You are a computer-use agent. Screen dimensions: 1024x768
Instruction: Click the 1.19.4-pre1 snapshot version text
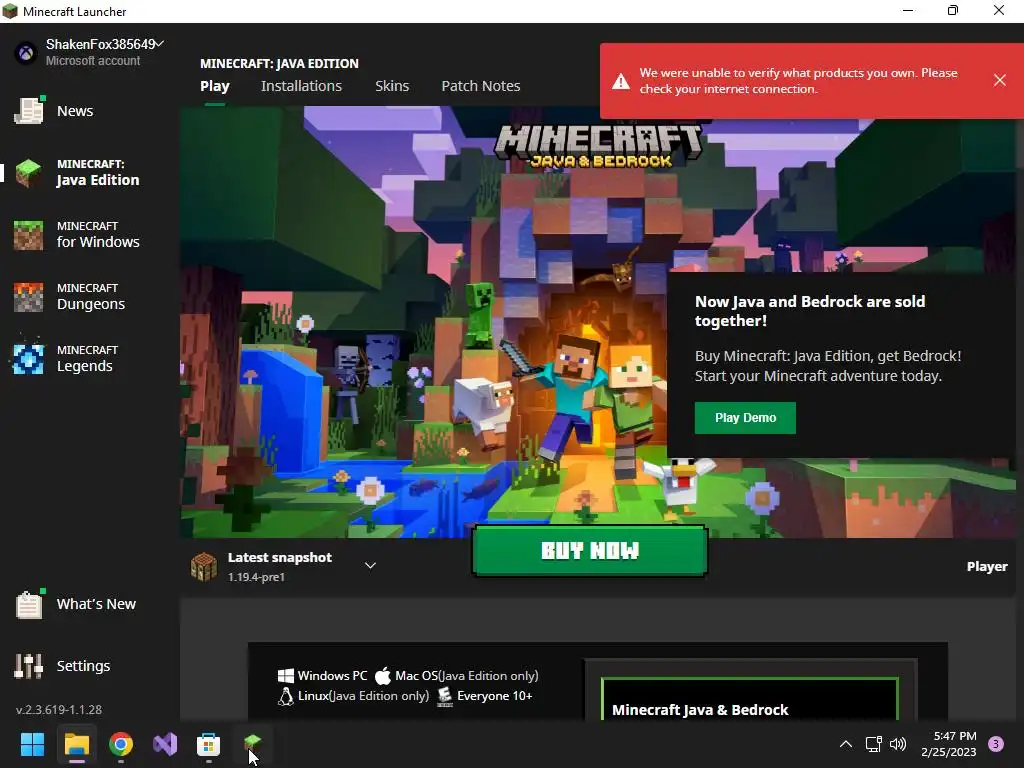256,577
